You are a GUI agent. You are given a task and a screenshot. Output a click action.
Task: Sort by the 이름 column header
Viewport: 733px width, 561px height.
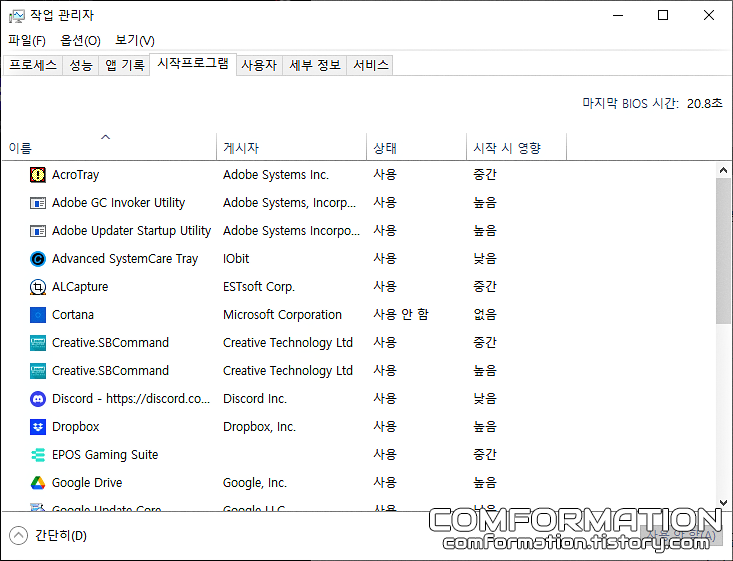click(109, 147)
